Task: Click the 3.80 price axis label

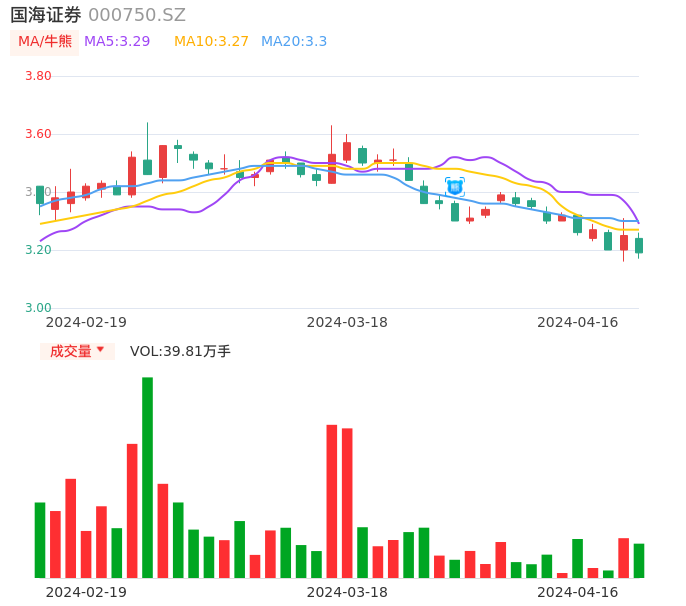Action: [38, 76]
